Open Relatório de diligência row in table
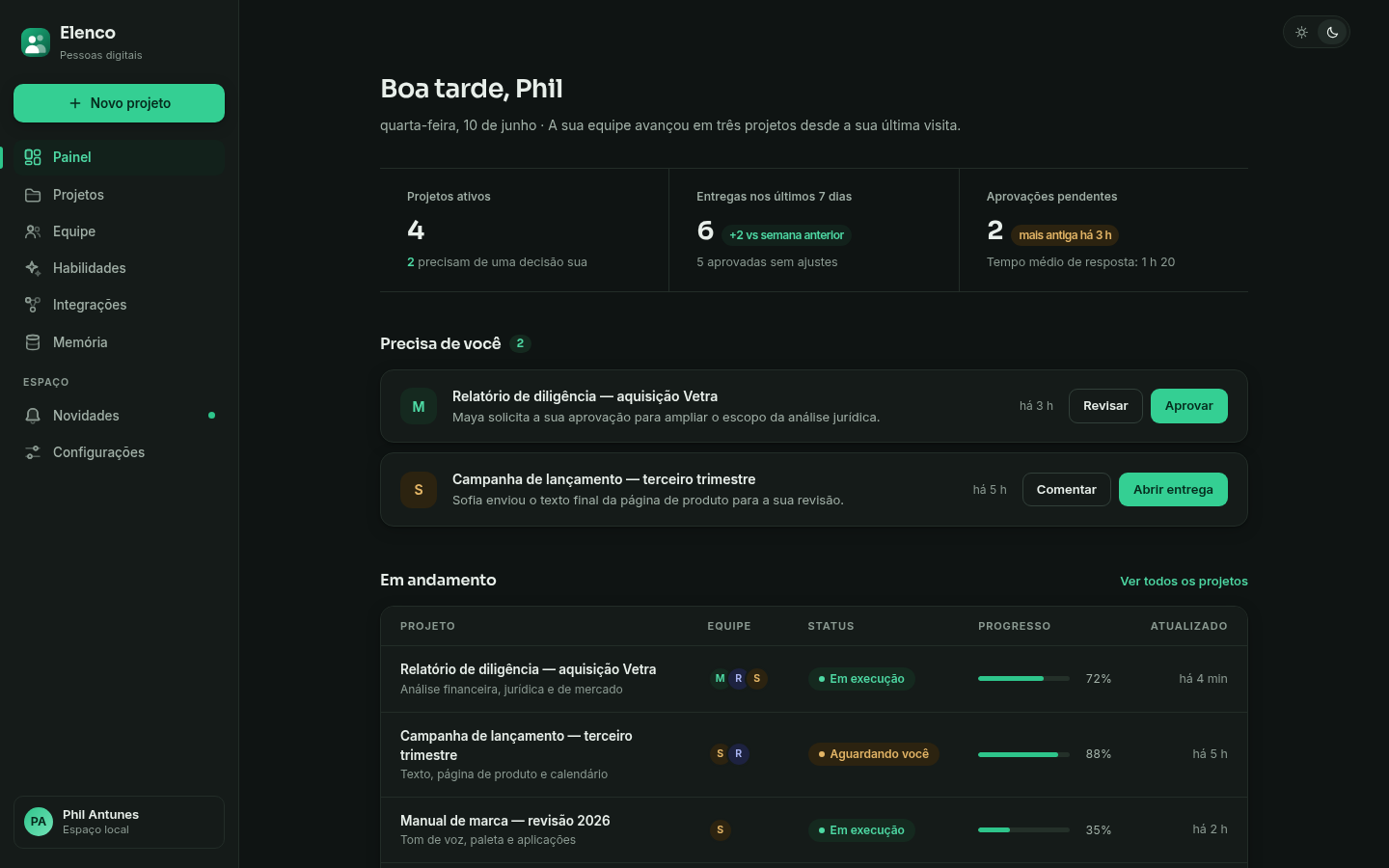This screenshot has height=868, width=1389. coord(814,679)
